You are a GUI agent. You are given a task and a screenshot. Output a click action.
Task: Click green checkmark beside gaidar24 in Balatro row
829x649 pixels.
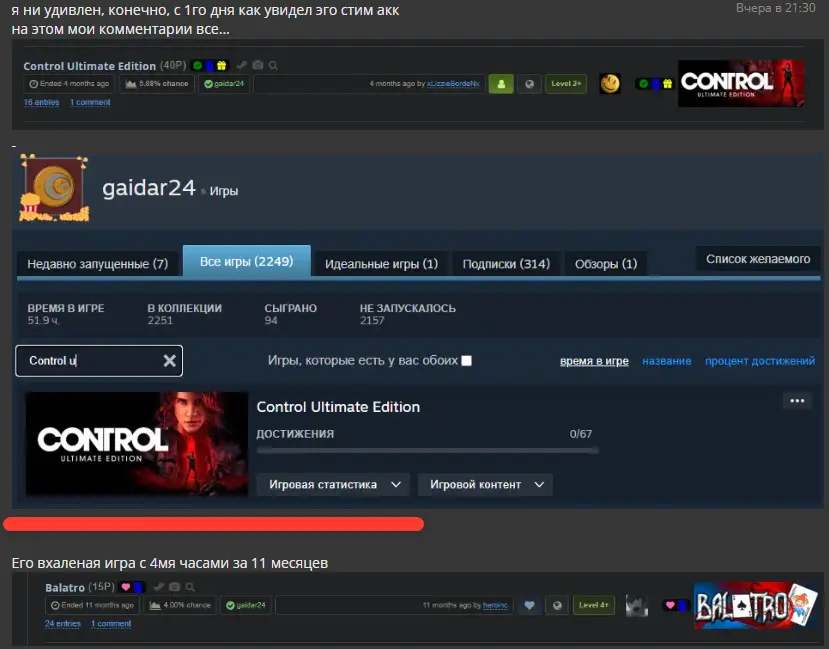click(x=230, y=605)
